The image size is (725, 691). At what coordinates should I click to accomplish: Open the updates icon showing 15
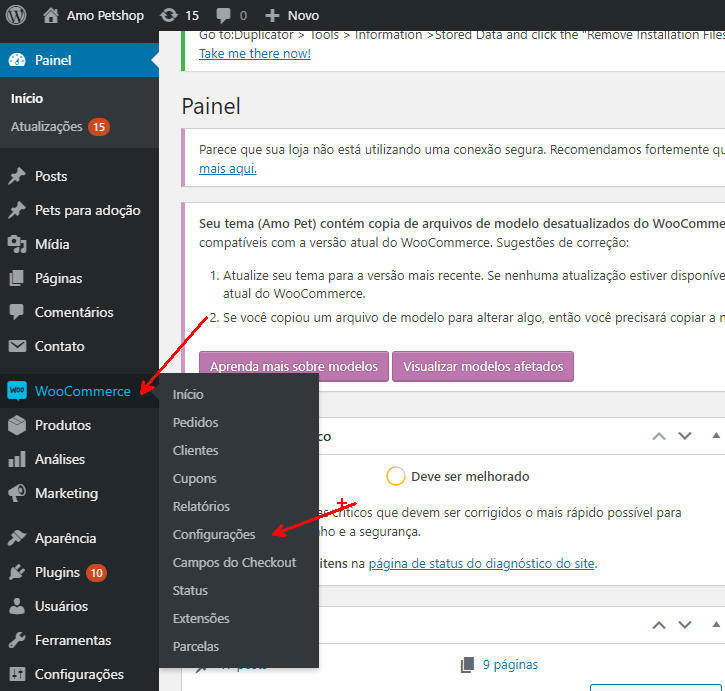169,15
